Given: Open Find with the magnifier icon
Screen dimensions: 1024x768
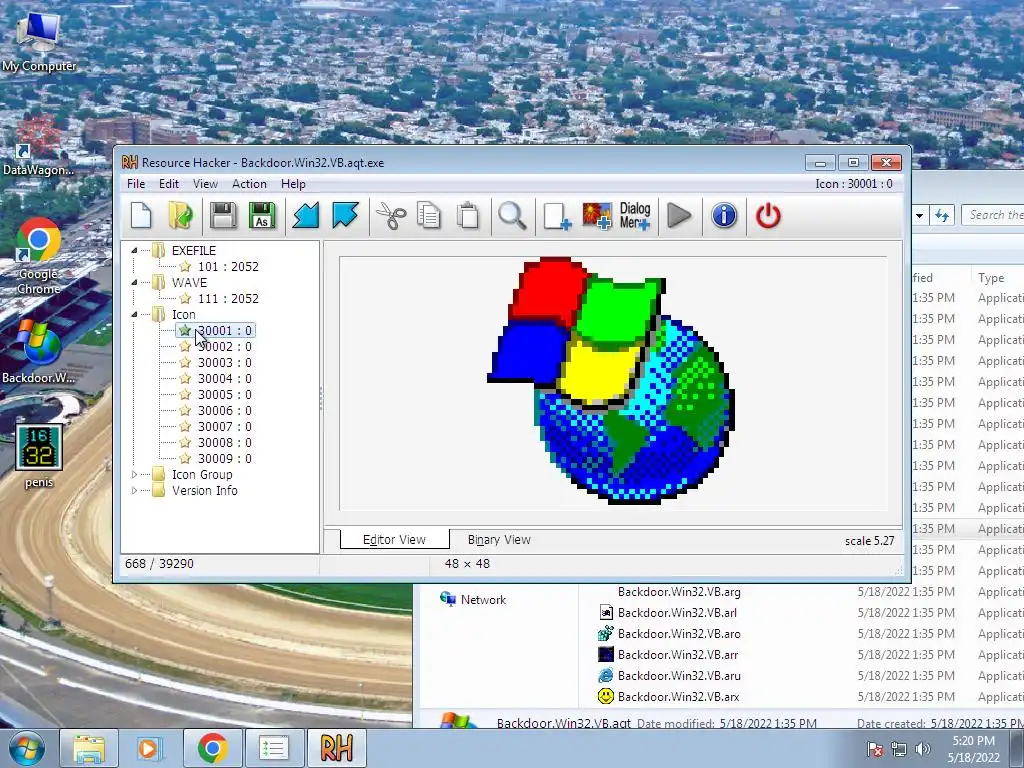Looking at the screenshot, I should [511, 216].
